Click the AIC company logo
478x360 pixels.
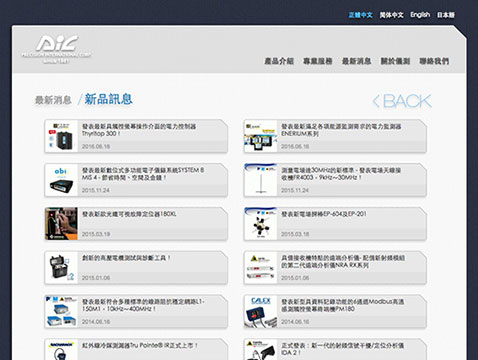click(x=56, y=49)
